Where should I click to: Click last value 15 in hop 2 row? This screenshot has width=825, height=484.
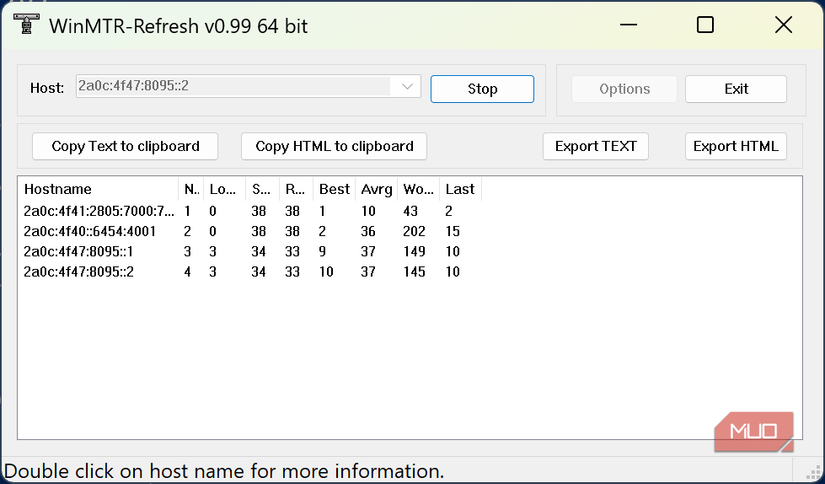(x=452, y=231)
